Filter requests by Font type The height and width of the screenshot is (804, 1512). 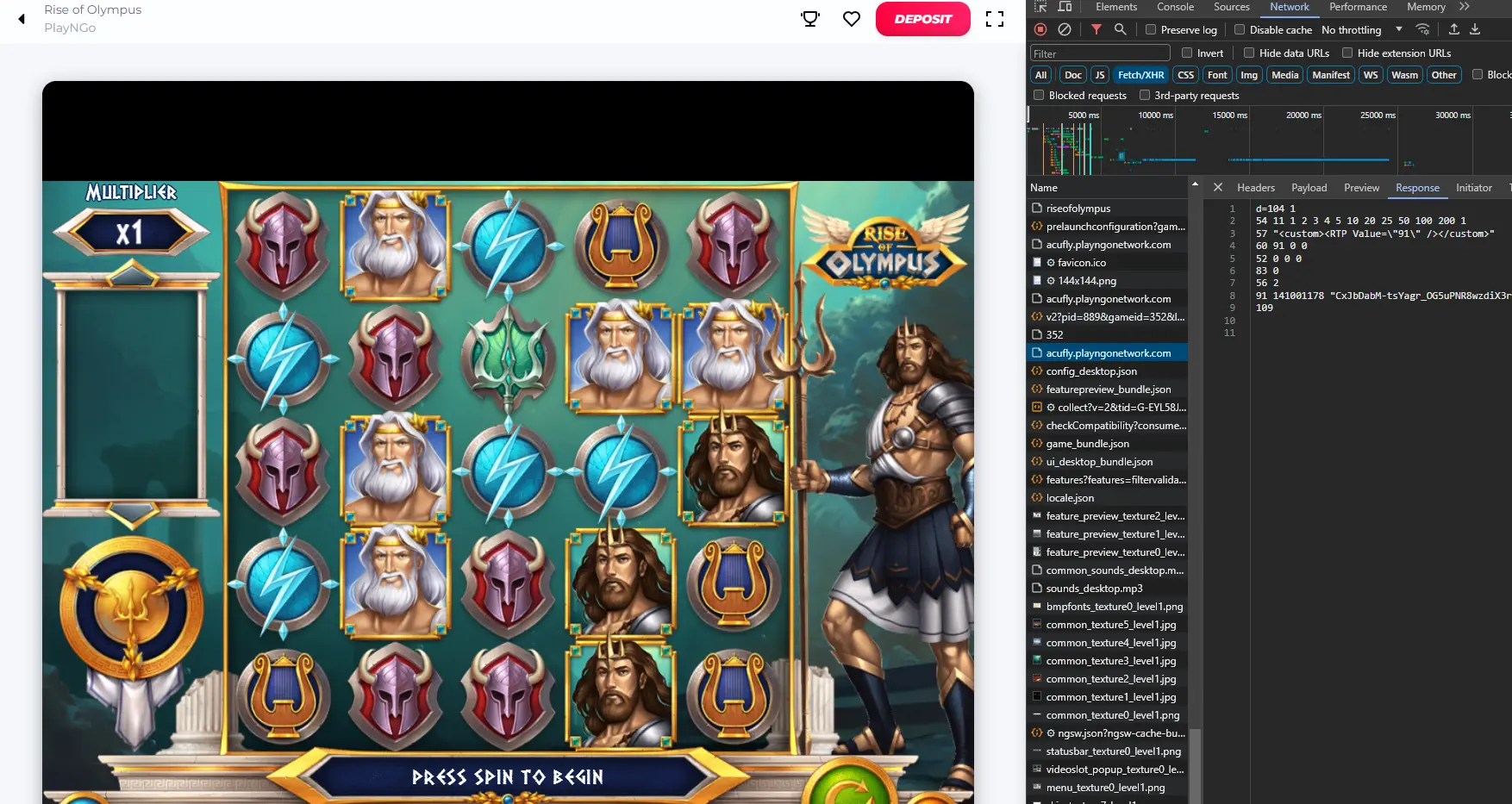click(1217, 75)
